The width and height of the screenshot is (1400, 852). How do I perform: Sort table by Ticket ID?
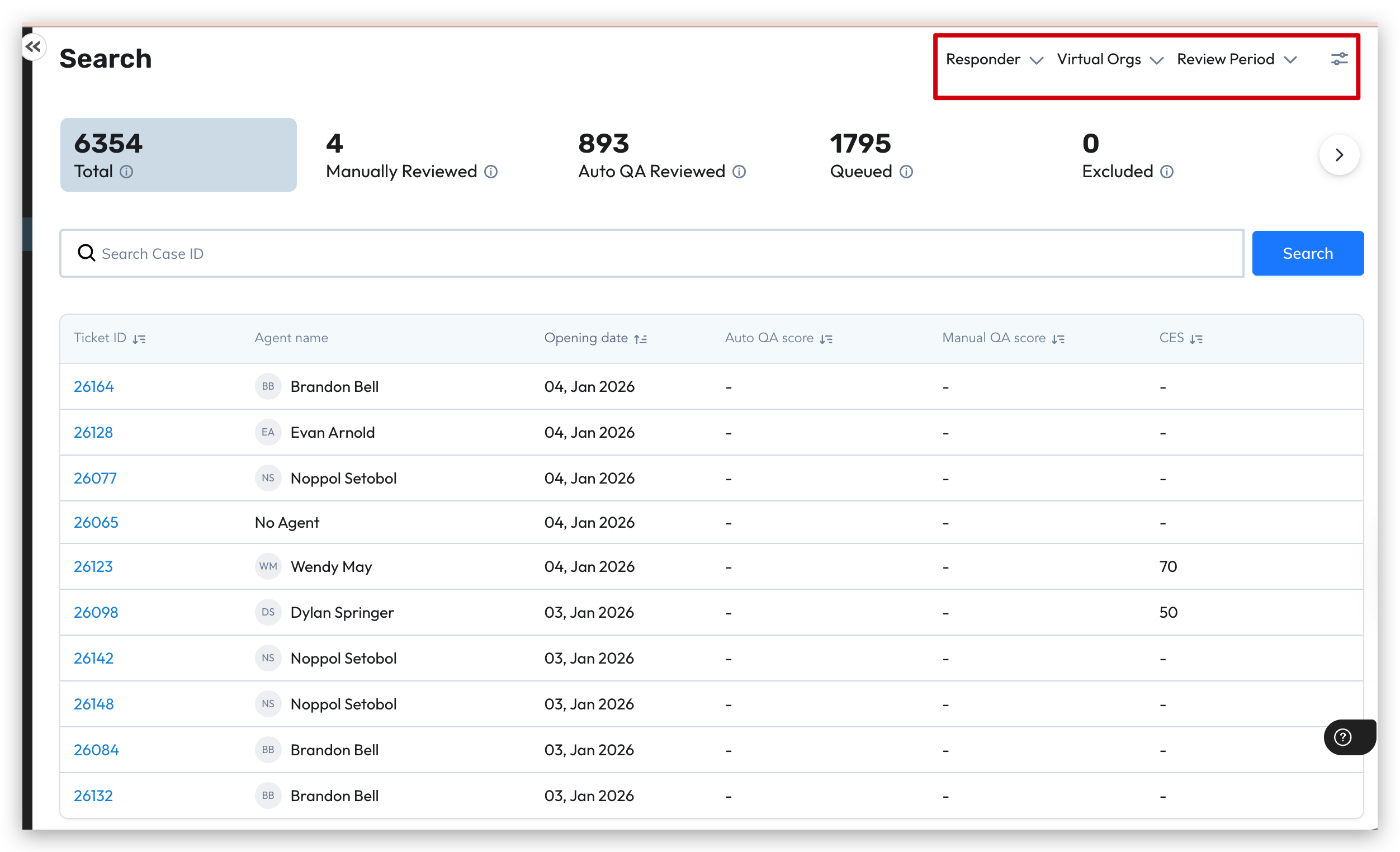coord(139,339)
